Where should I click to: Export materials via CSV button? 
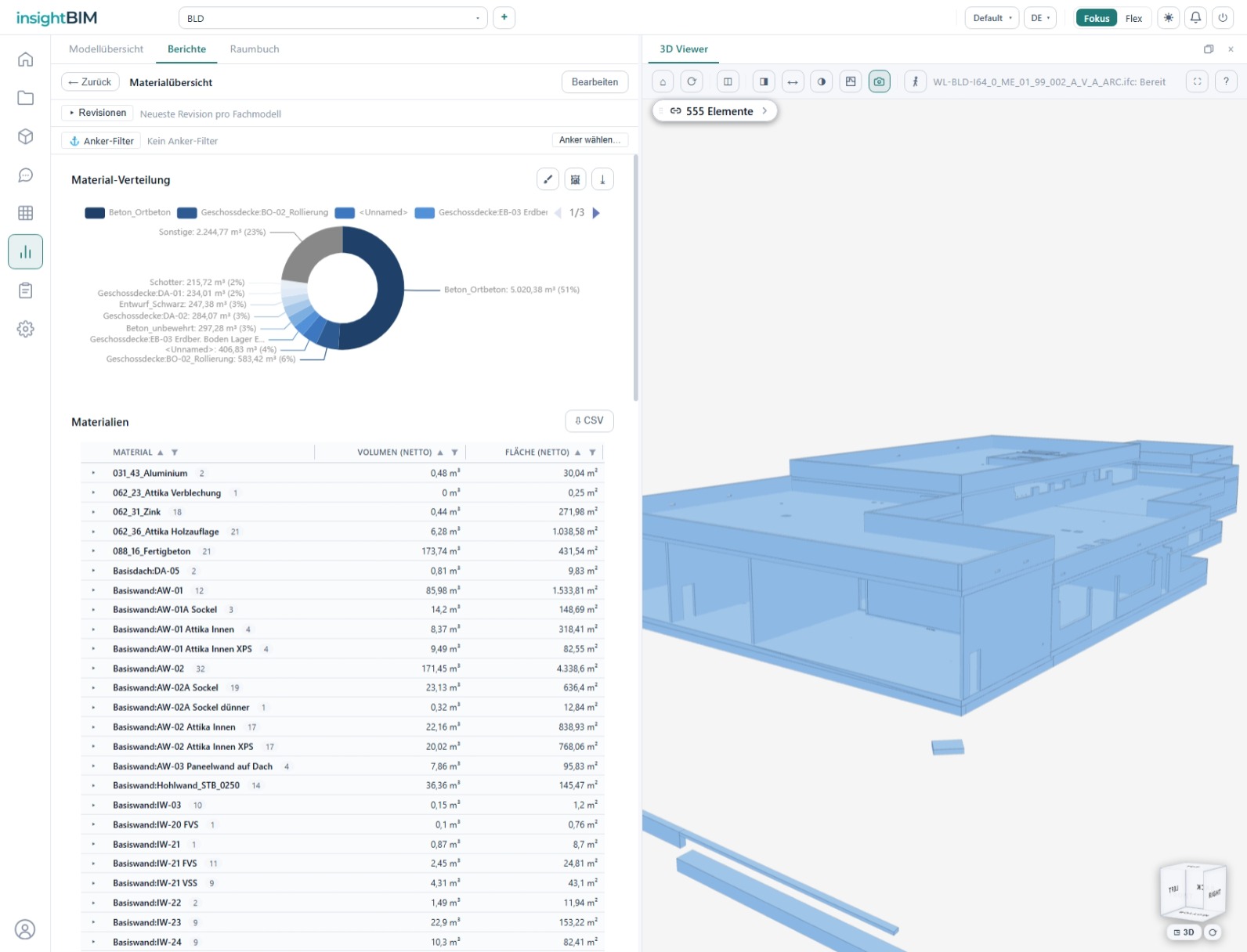click(x=589, y=420)
